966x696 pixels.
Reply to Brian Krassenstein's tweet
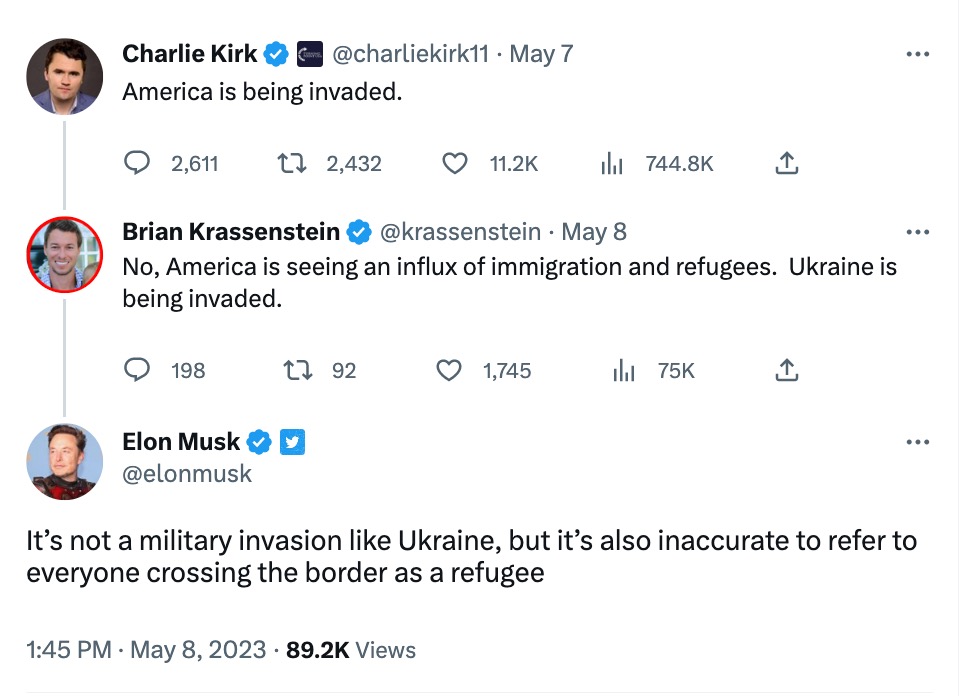(x=137, y=370)
